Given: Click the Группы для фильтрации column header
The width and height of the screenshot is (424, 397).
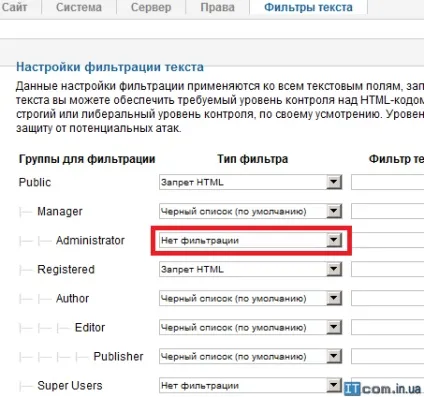Looking at the screenshot, I should [87, 159].
